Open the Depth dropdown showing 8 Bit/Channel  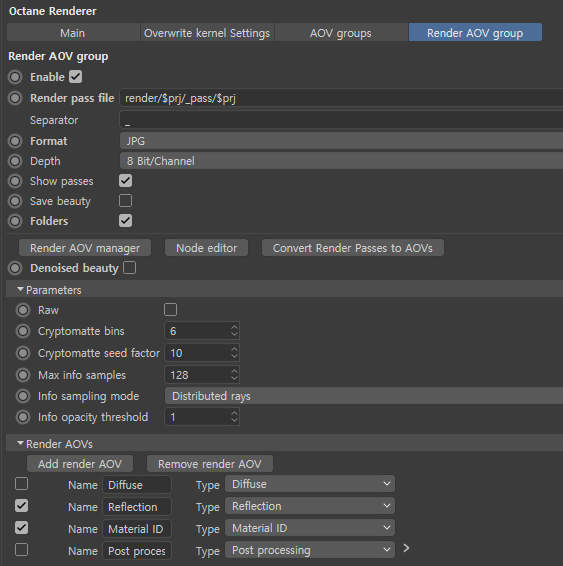(341, 161)
